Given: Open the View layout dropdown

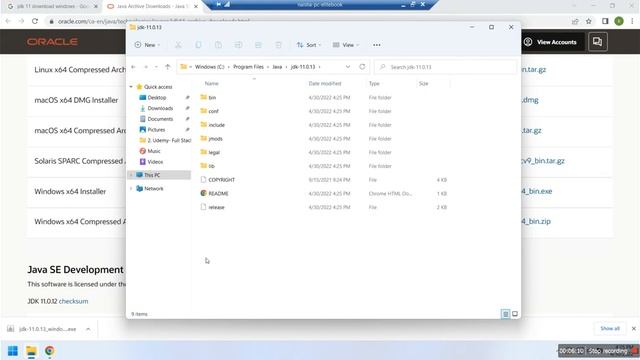Looking at the screenshot, I should tap(345, 45).
